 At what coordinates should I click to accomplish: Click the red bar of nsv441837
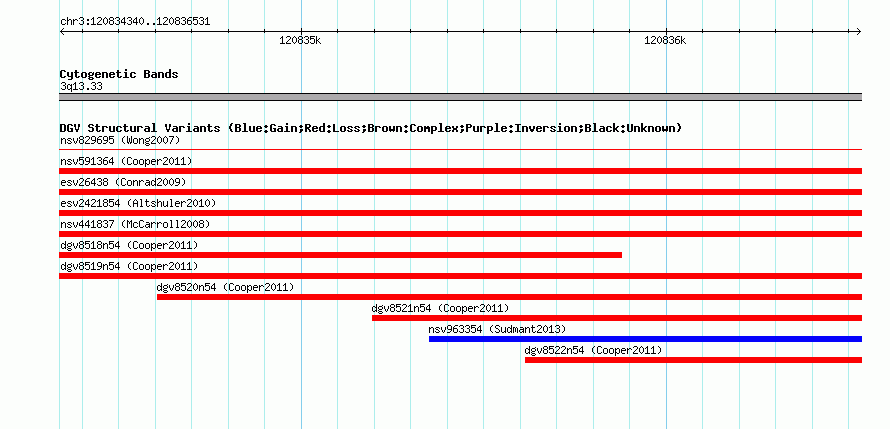461,234
